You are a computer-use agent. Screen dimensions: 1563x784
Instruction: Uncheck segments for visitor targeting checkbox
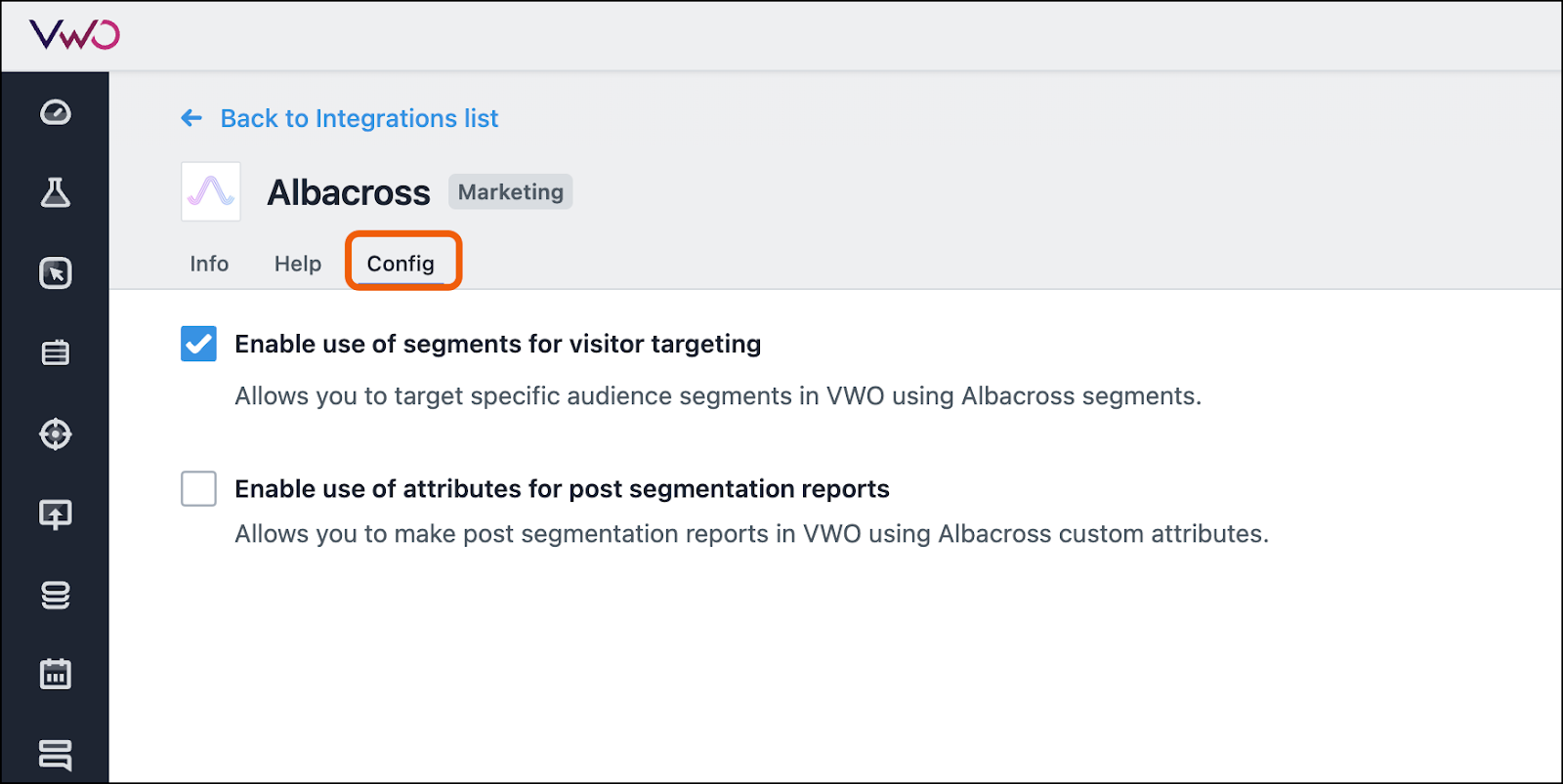198,344
